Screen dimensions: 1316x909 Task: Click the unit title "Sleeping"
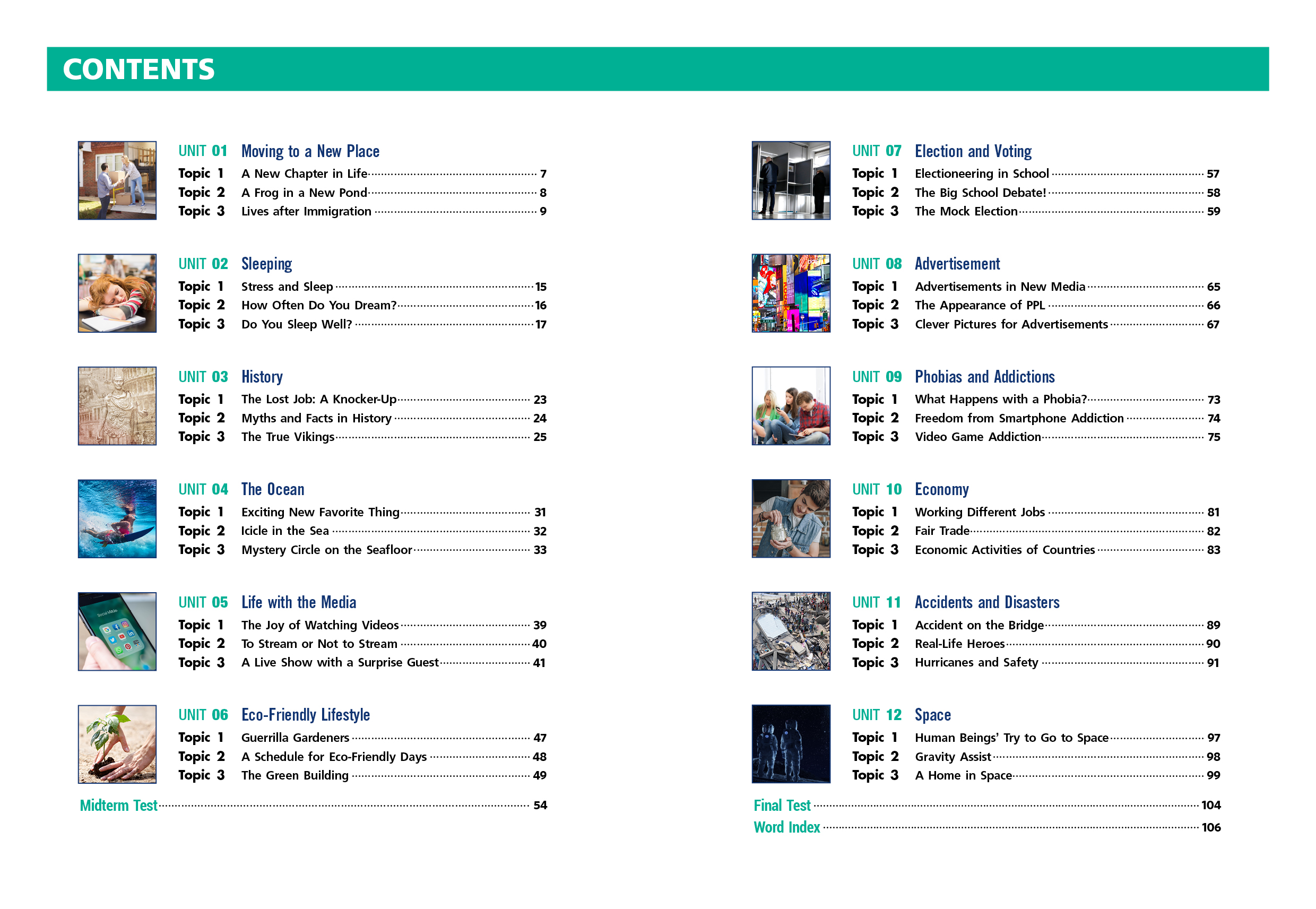266,264
